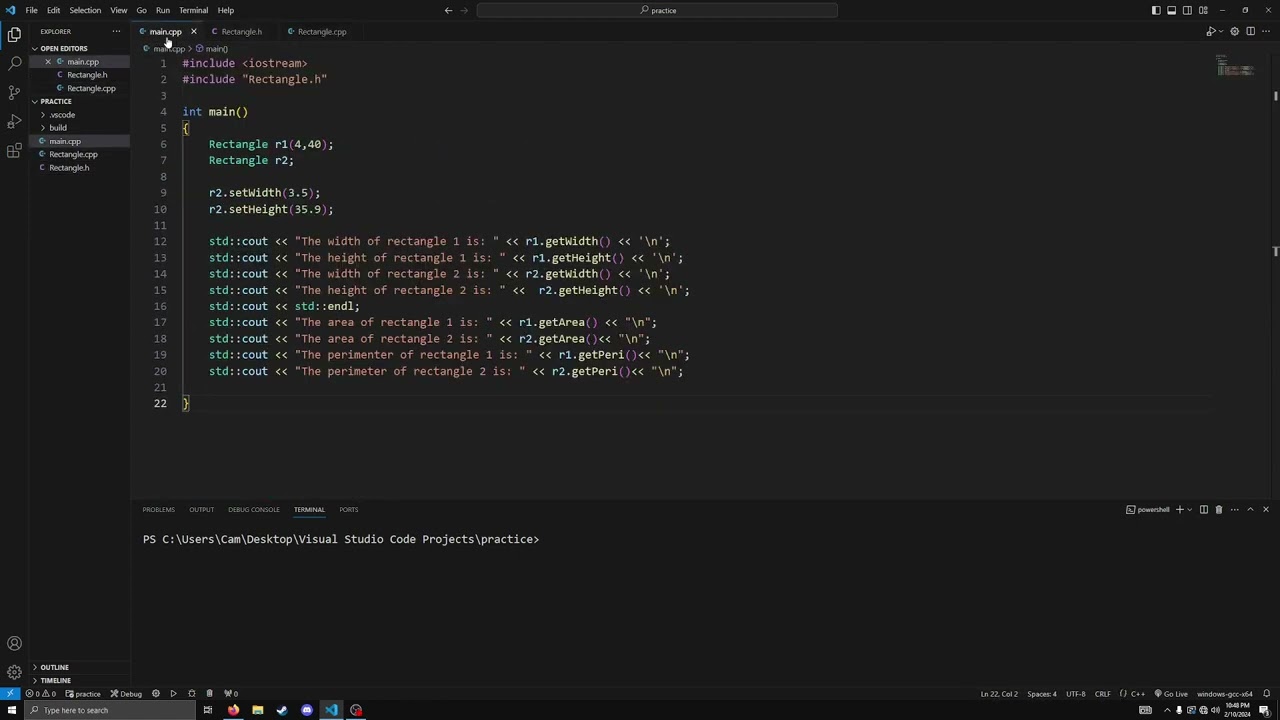
Task: Switch to the Problems panel tab
Action: click(158, 510)
